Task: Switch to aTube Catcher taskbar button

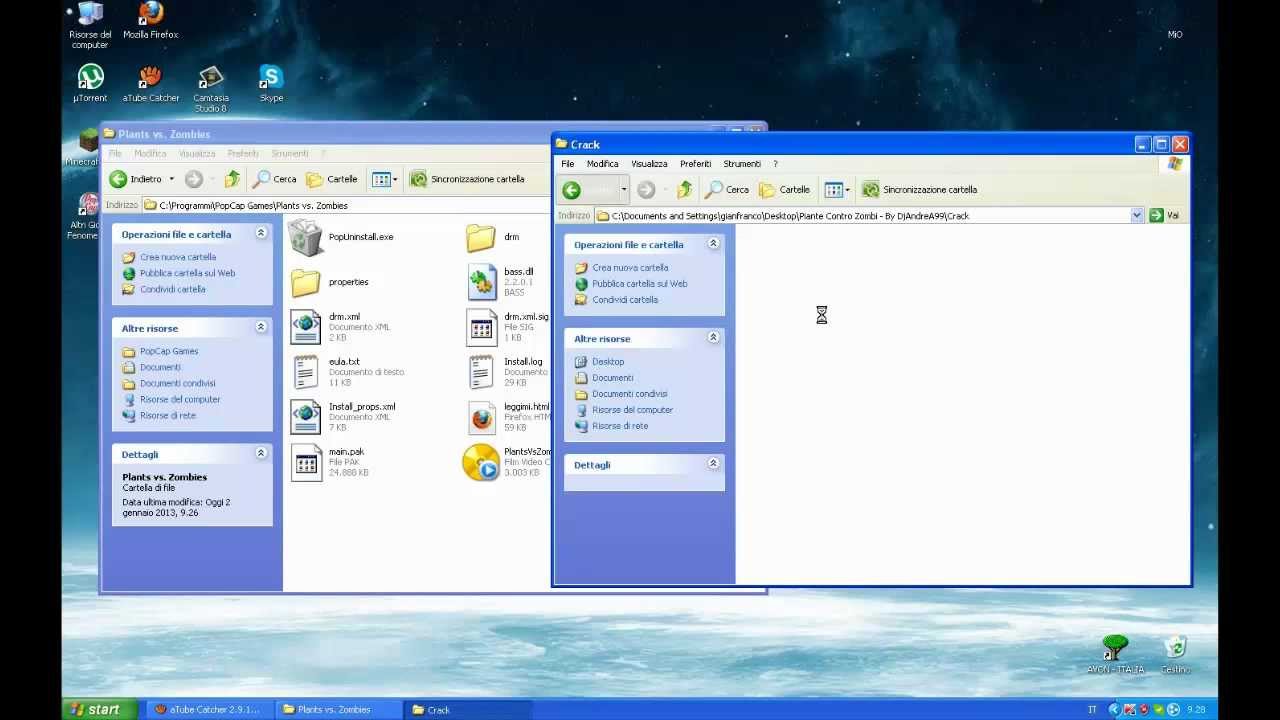Action: click(208, 709)
